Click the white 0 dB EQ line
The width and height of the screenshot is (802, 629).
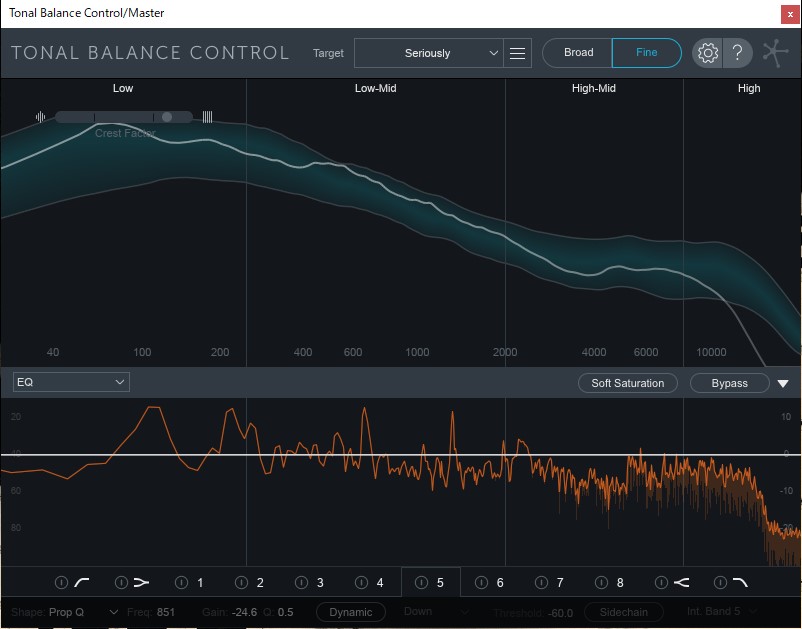pyautogui.click(x=401, y=454)
